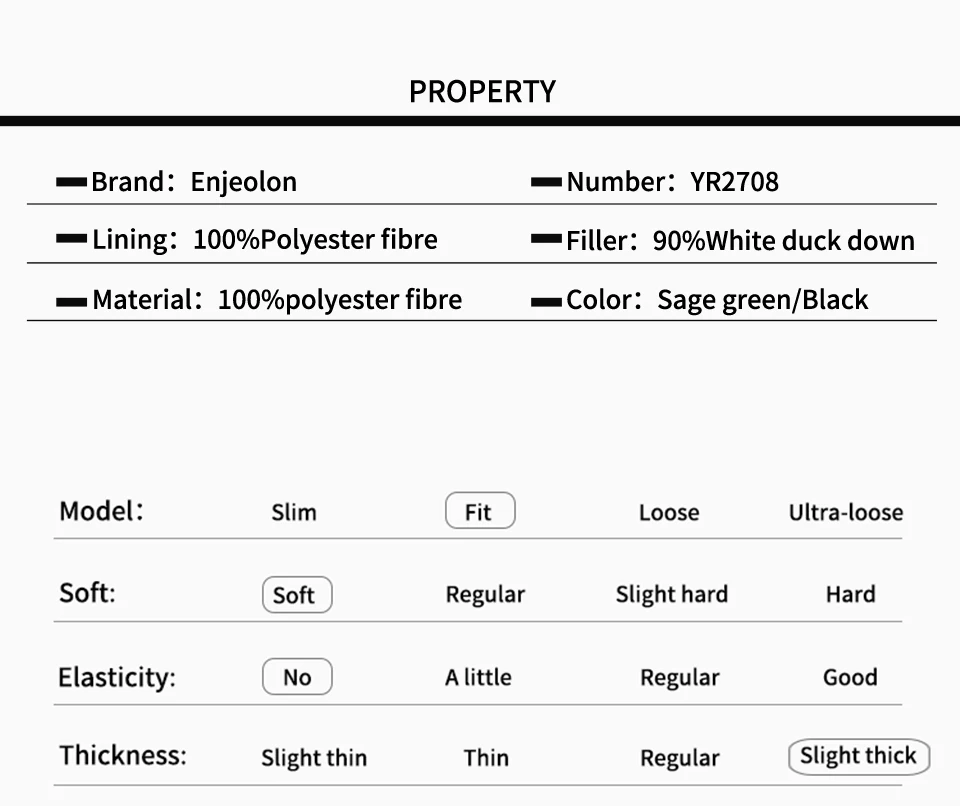The image size is (960, 806).
Task: Click the dash bullet beside Brand
Action: coord(71,182)
